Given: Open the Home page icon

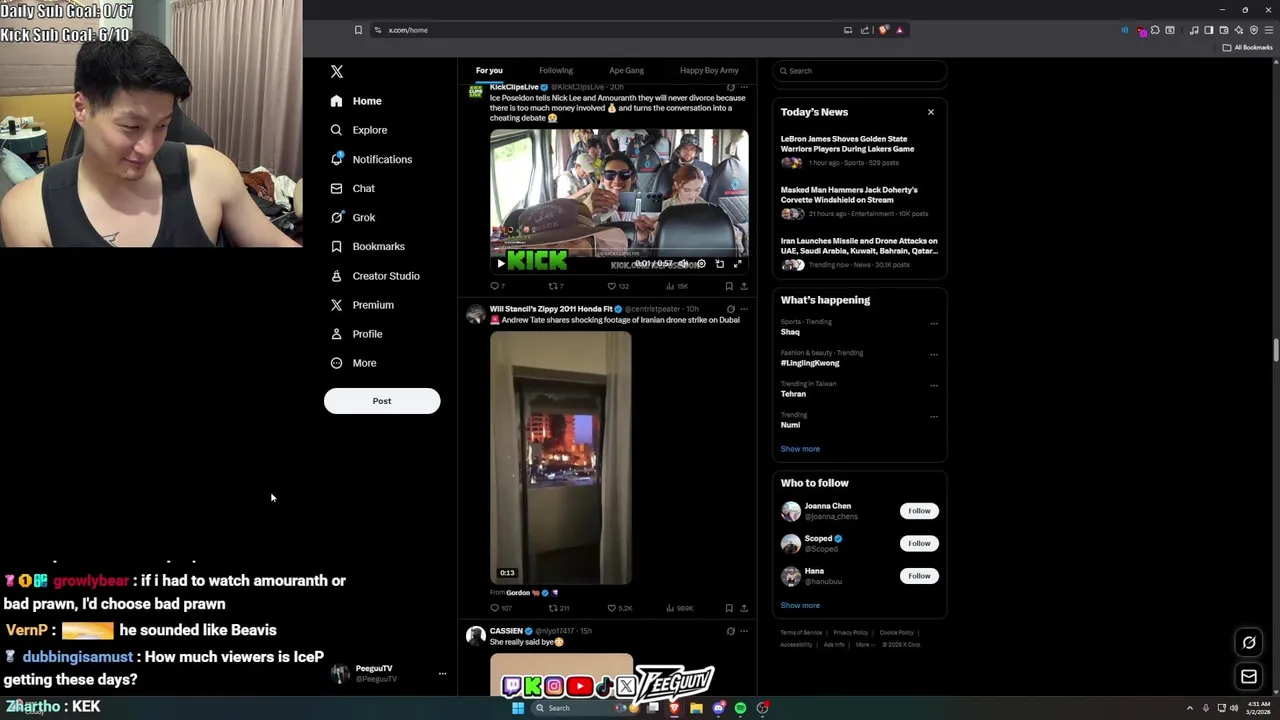Looking at the screenshot, I should pyautogui.click(x=336, y=101).
